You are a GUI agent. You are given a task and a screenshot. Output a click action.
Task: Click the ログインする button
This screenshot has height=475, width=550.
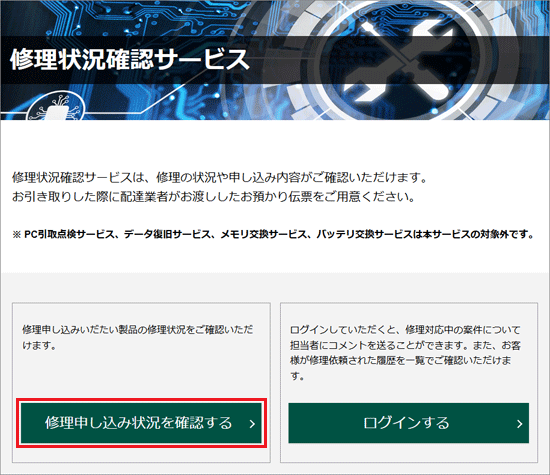pyautogui.click(x=409, y=423)
